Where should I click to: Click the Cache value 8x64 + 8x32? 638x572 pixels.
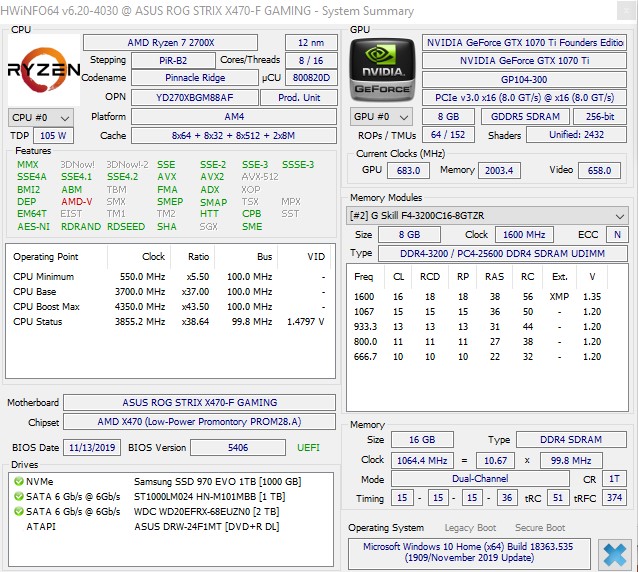point(234,135)
